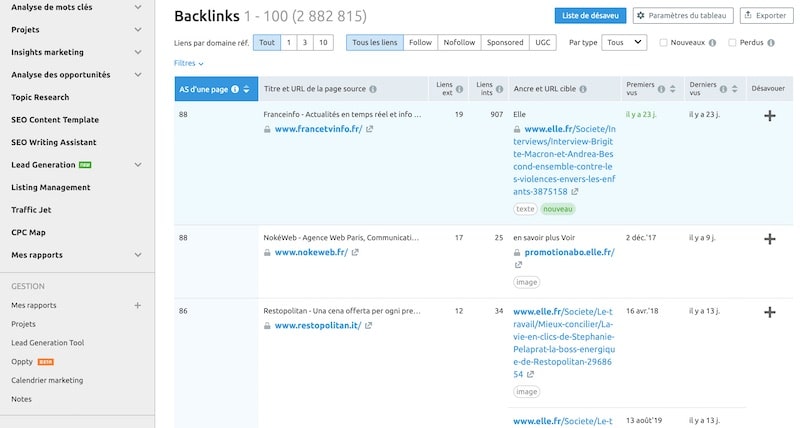Open www.nokeweb.fr source link

(x=311, y=252)
